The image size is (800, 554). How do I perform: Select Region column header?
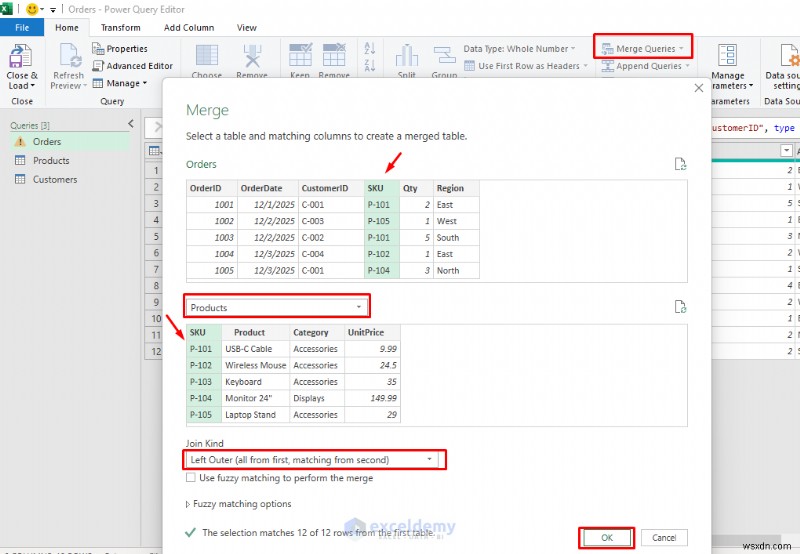coord(456,188)
